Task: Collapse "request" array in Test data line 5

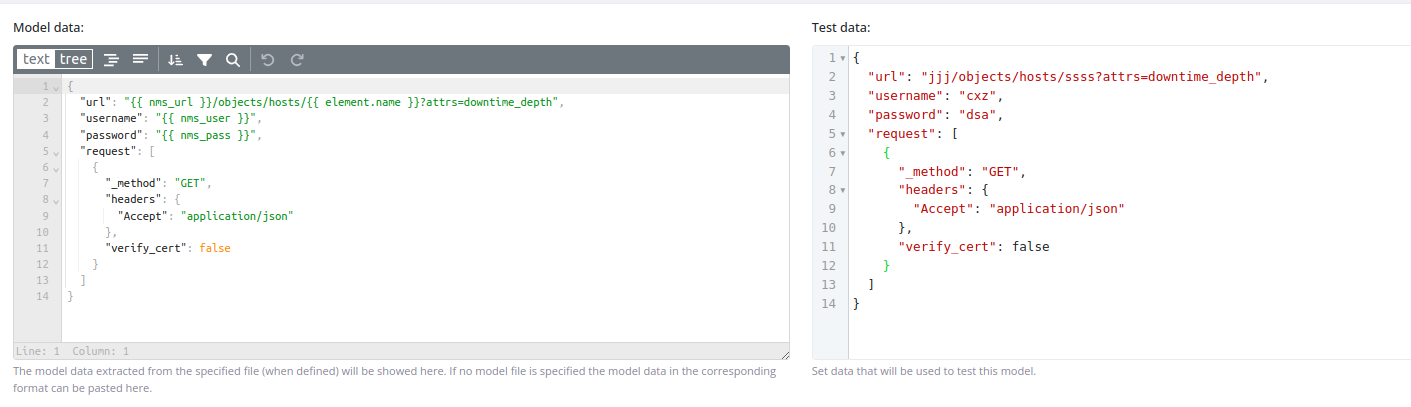Action: pos(843,134)
